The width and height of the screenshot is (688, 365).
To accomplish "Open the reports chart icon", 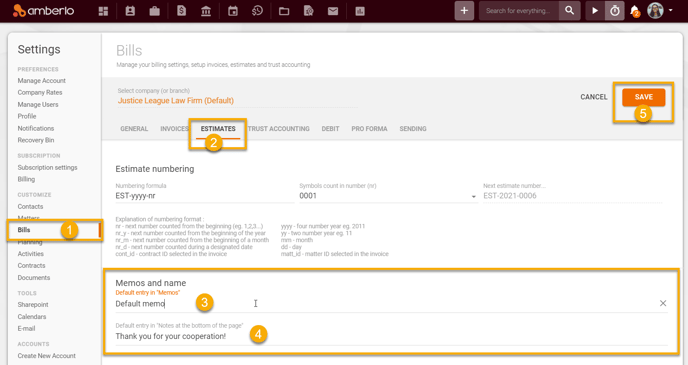I will point(360,11).
